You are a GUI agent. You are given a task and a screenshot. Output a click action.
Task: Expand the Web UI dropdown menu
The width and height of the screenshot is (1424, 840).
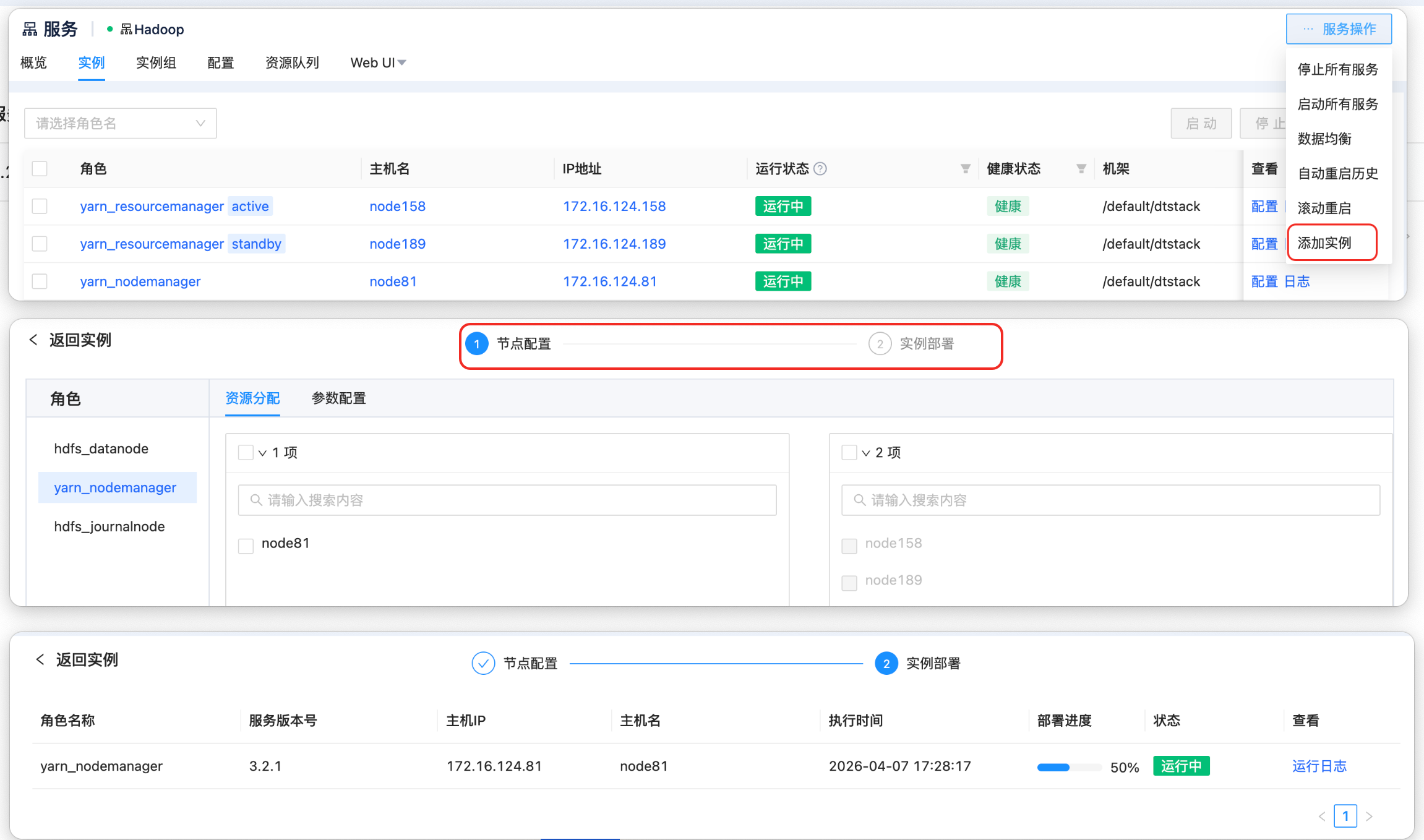click(x=378, y=62)
